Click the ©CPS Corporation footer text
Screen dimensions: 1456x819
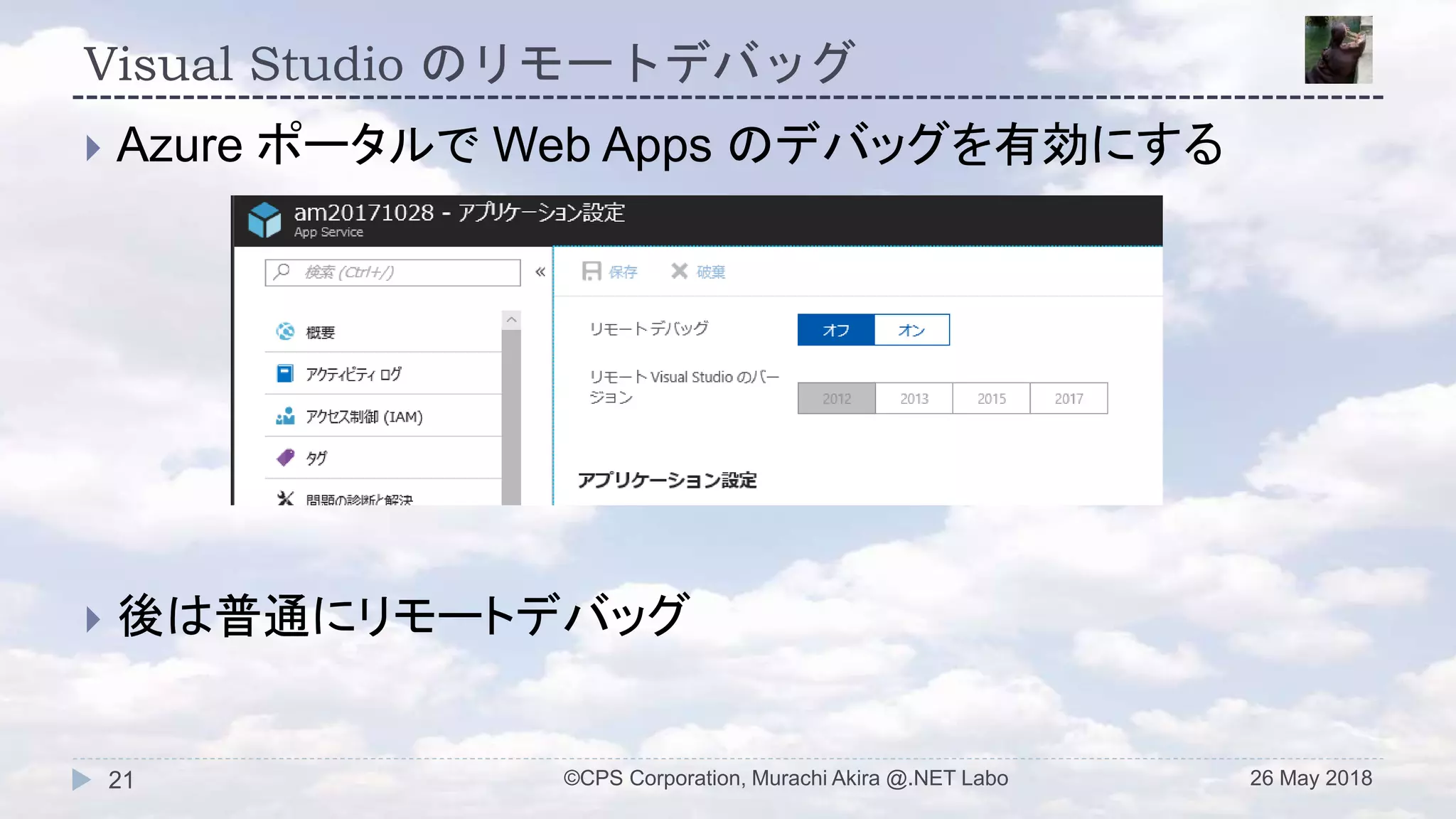tap(786, 778)
